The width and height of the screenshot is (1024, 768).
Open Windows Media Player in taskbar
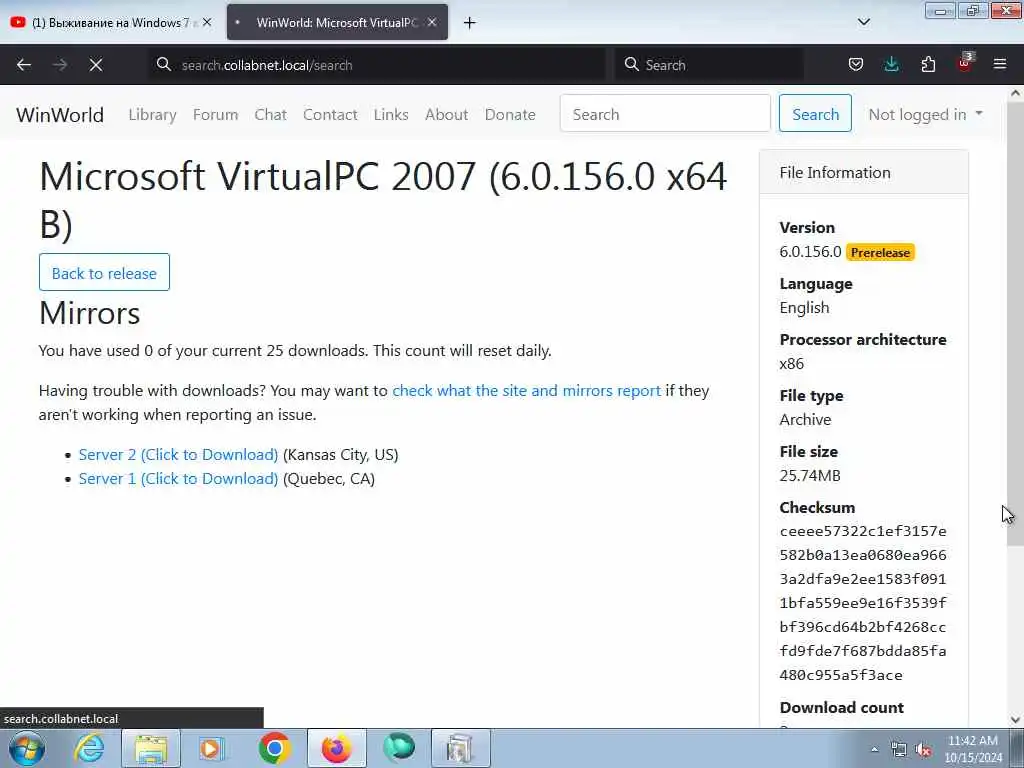212,748
